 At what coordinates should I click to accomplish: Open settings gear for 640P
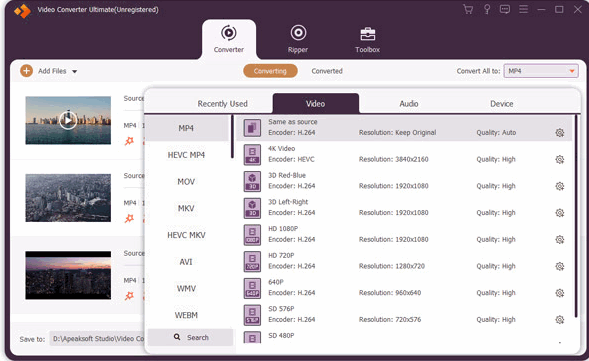pos(560,293)
